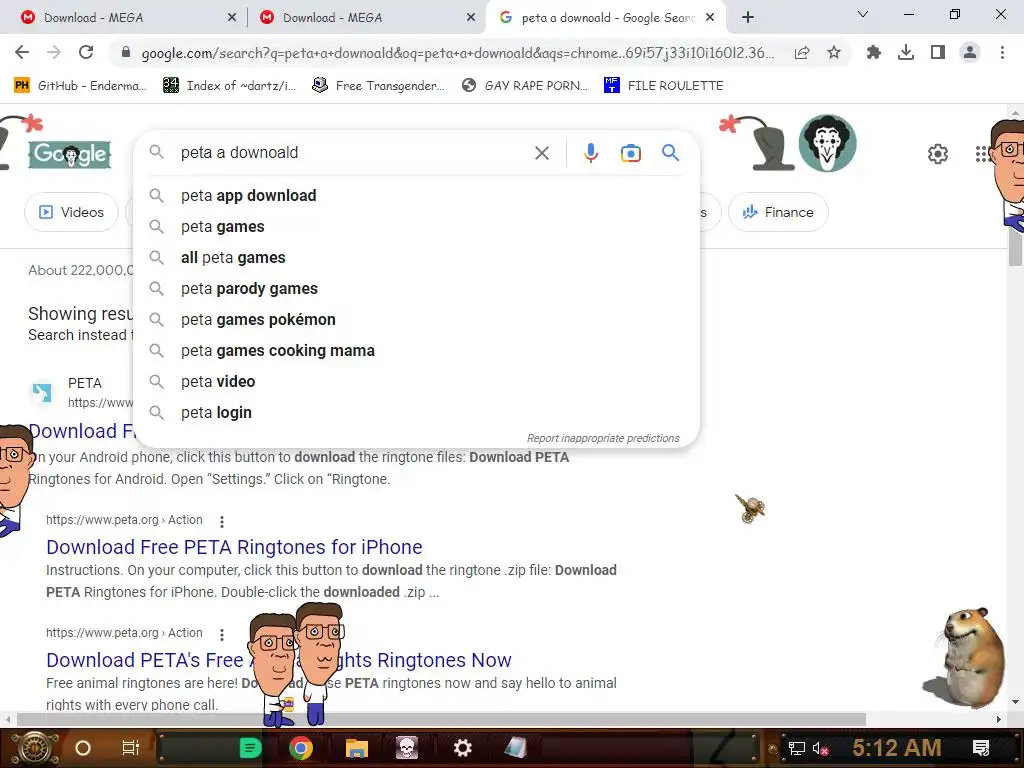Select suggestion peta video
Viewport: 1024px width, 768px height.
[x=416, y=381]
